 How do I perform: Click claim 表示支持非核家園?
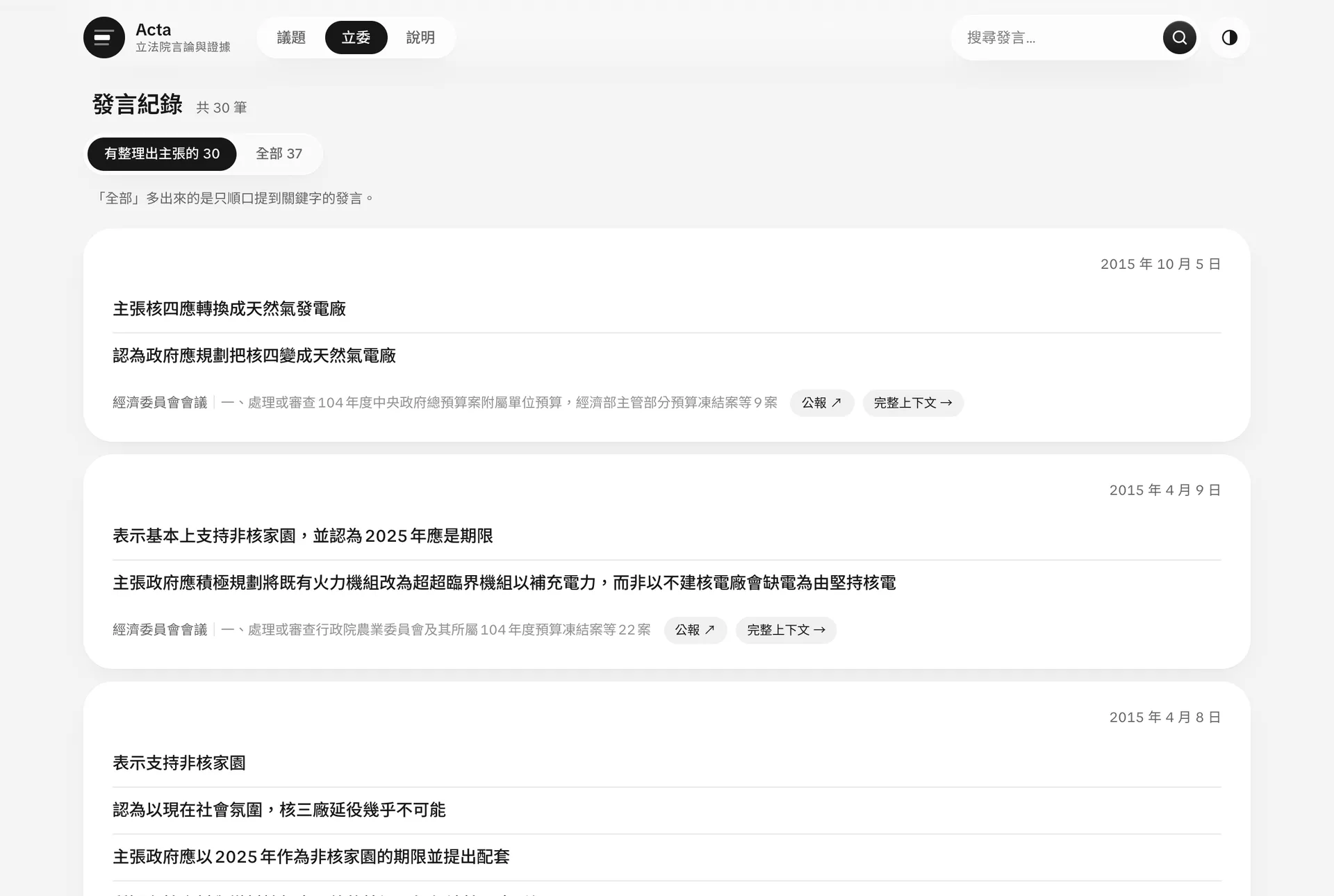pyautogui.click(x=179, y=763)
